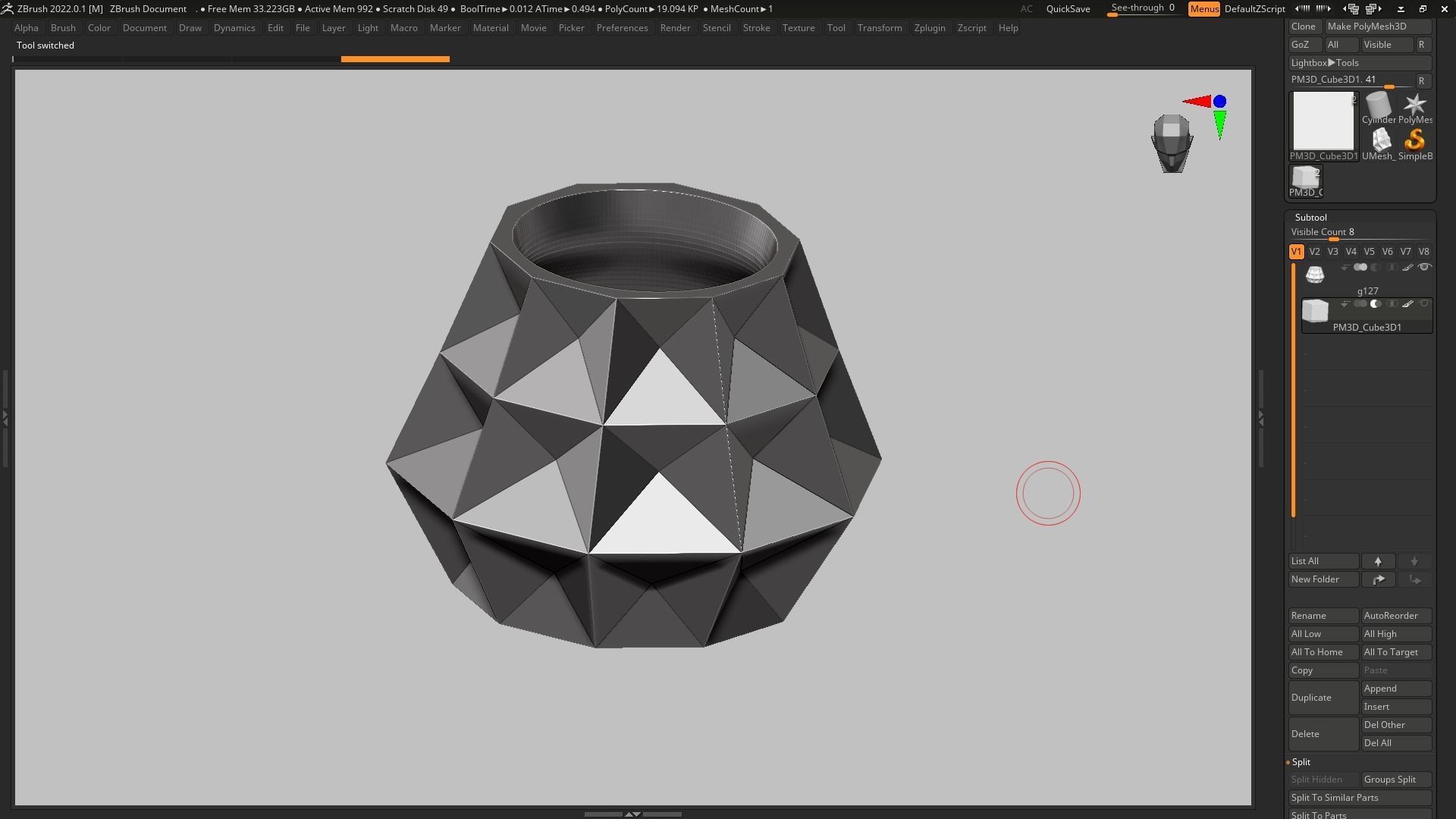Image resolution: width=1456 pixels, height=819 pixels.
Task: Move selected subtool down with arrow
Action: tap(1414, 561)
